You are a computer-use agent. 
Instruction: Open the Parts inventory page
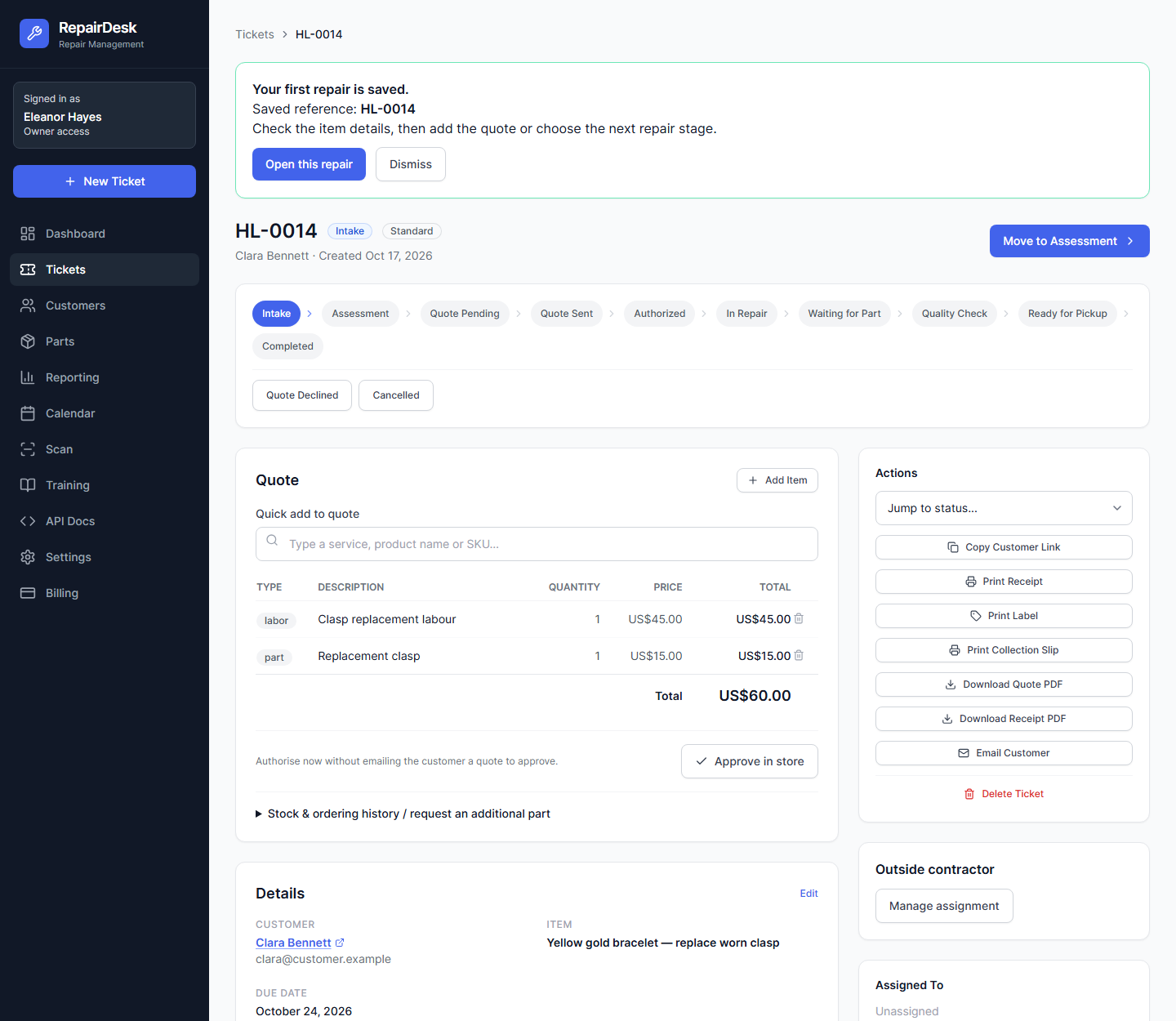tap(105, 341)
